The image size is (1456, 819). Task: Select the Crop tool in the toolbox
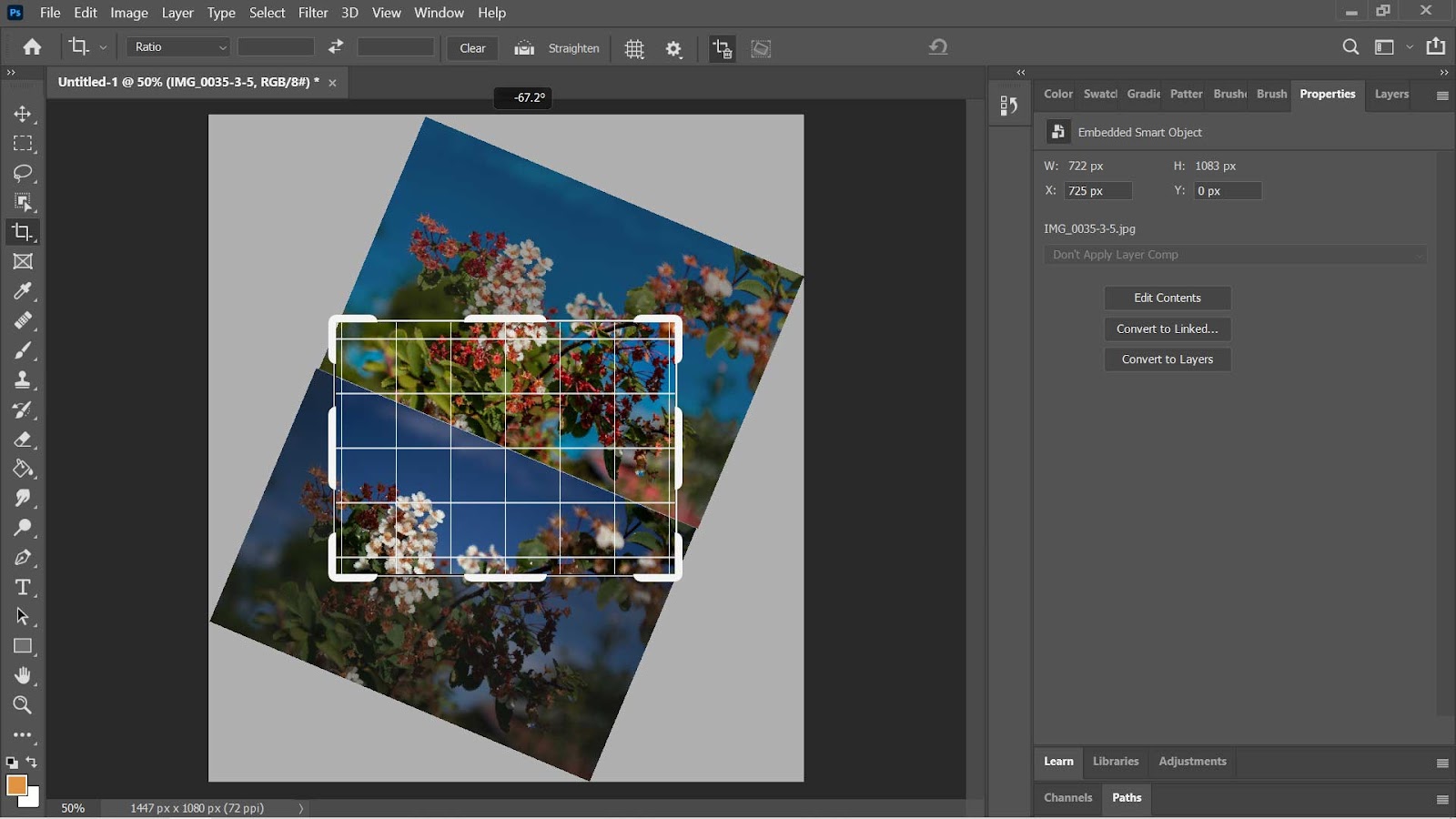point(23,232)
